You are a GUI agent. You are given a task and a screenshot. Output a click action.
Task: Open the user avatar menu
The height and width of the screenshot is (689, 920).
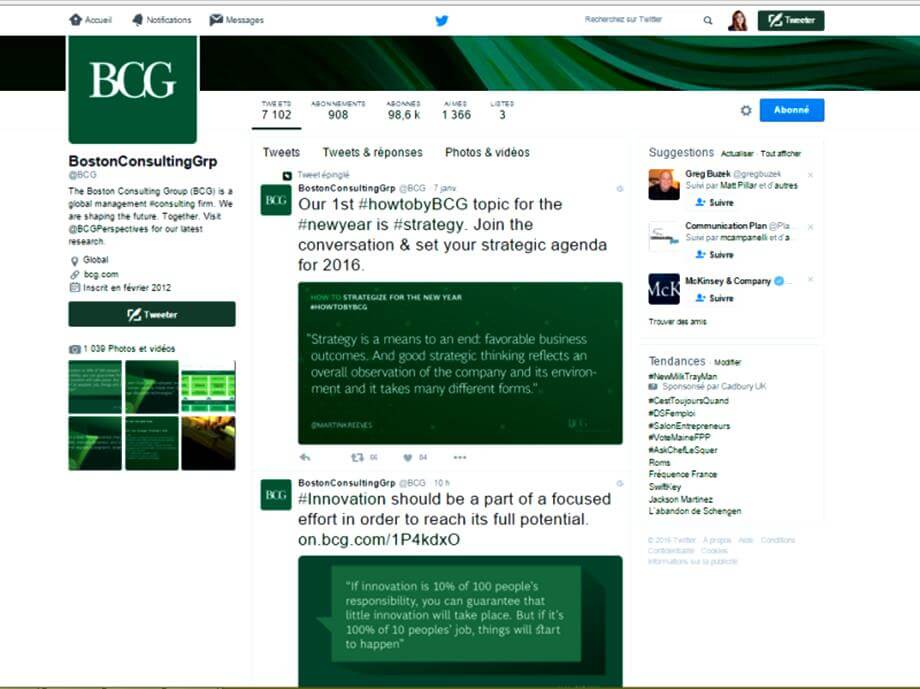click(738, 21)
